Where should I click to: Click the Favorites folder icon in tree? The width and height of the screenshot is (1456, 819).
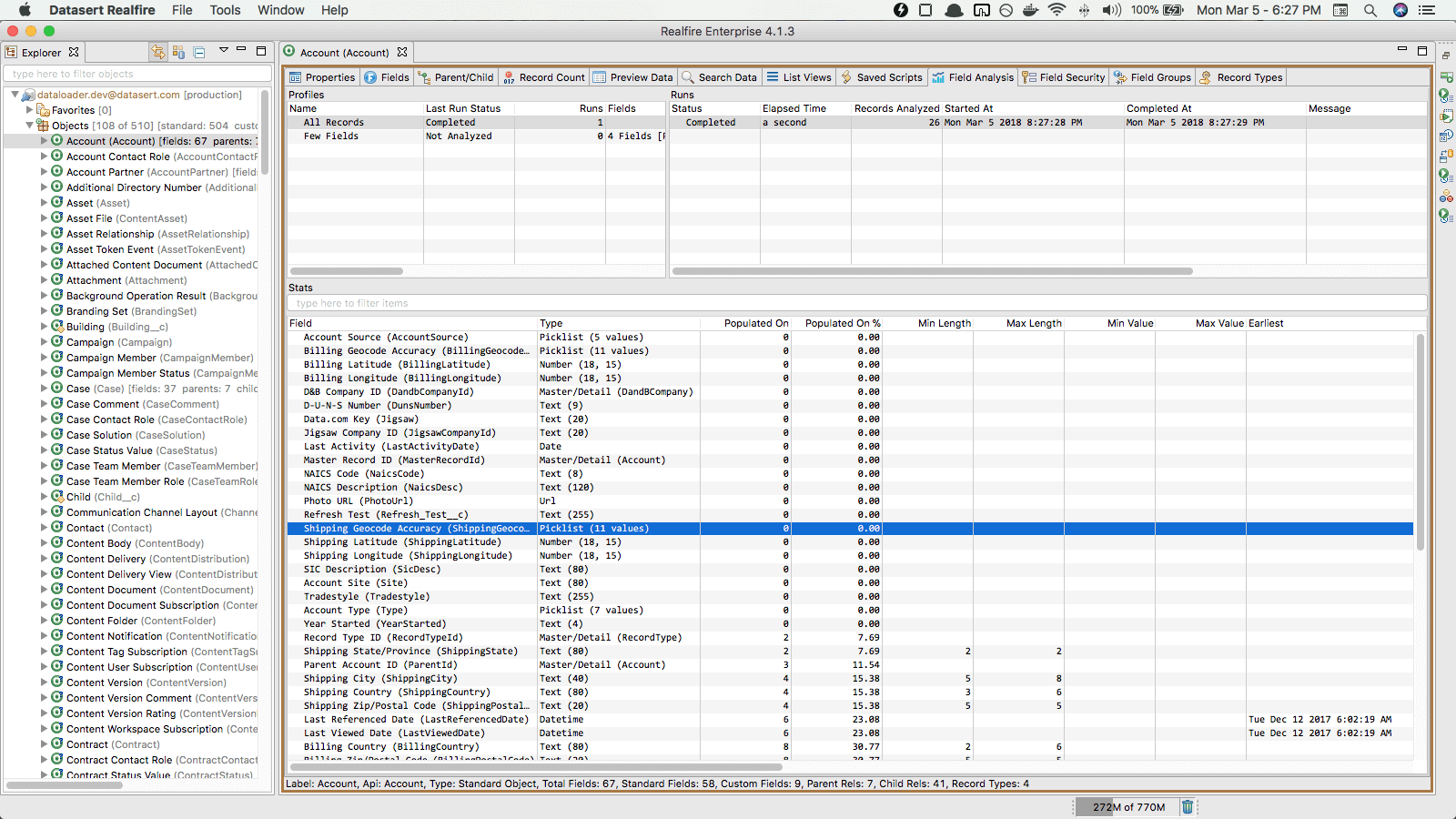(43, 110)
